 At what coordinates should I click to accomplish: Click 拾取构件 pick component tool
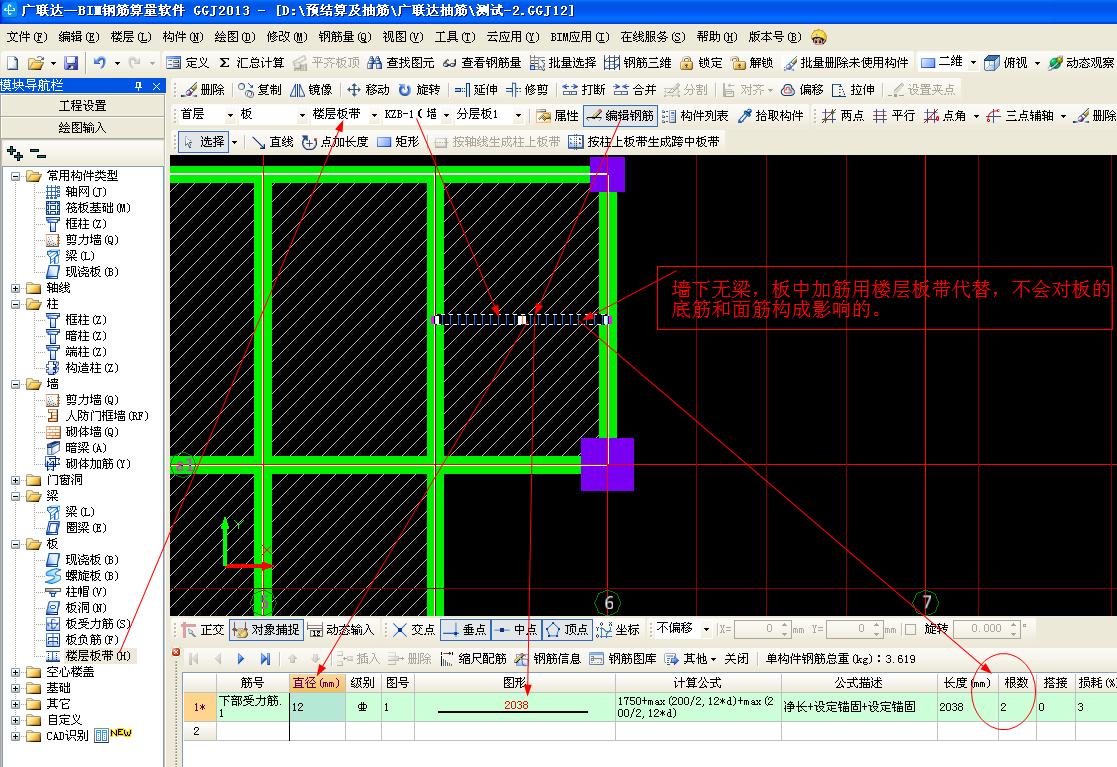pos(771,115)
